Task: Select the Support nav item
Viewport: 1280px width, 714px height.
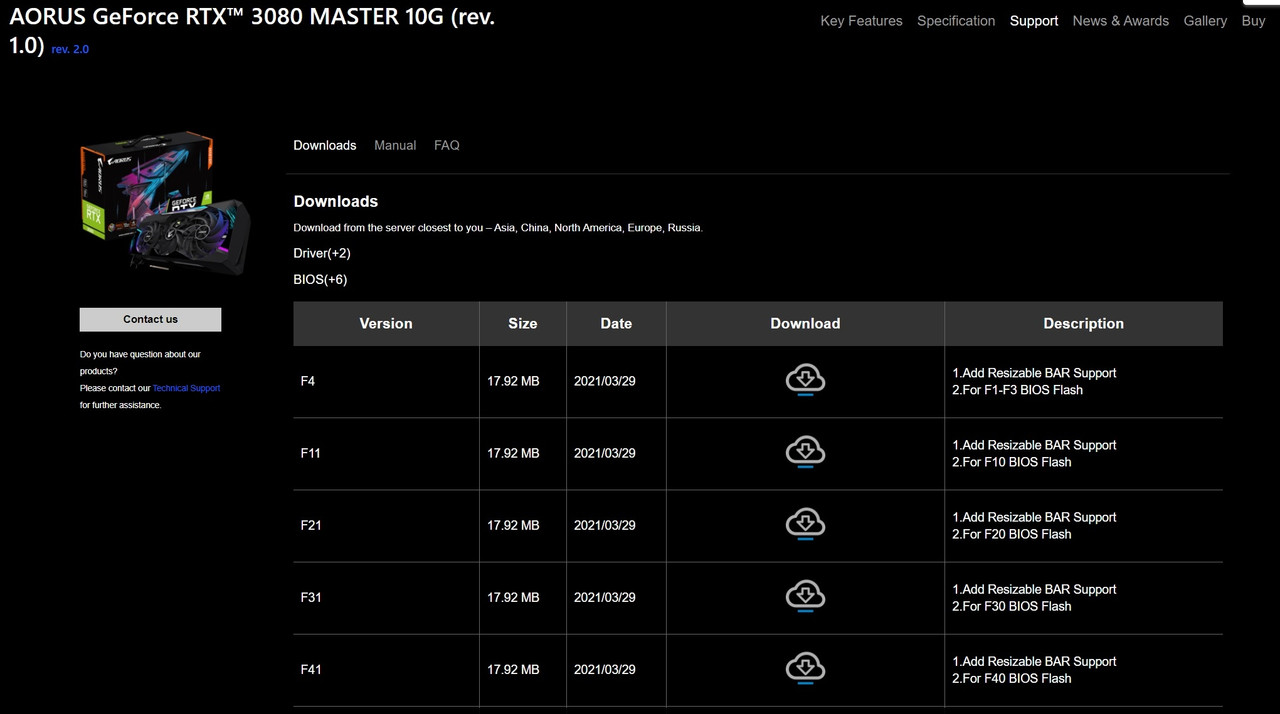Action: point(1034,21)
